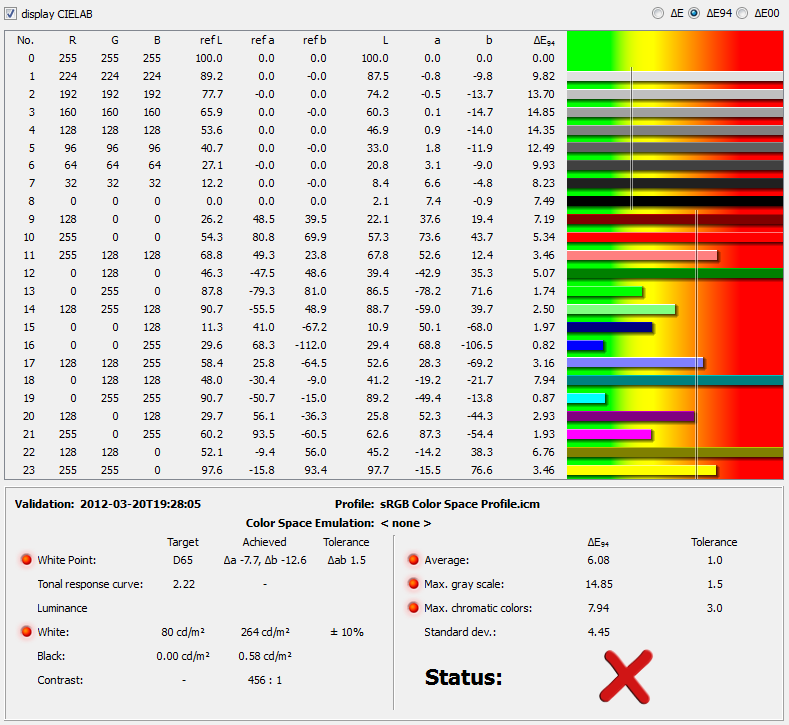The width and height of the screenshot is (789, 725).
Task: Click the red indicator beside Max. chromatic colors
Action: pyautogui.click(x=413, y=608)
